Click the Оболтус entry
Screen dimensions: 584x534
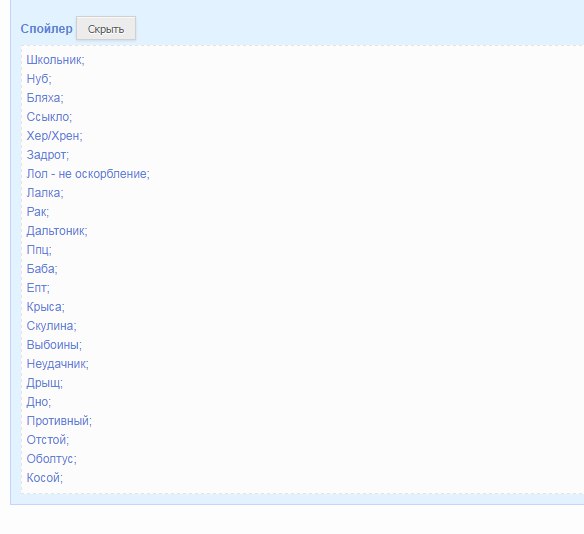pyautogui.click(x=51, y=458)
